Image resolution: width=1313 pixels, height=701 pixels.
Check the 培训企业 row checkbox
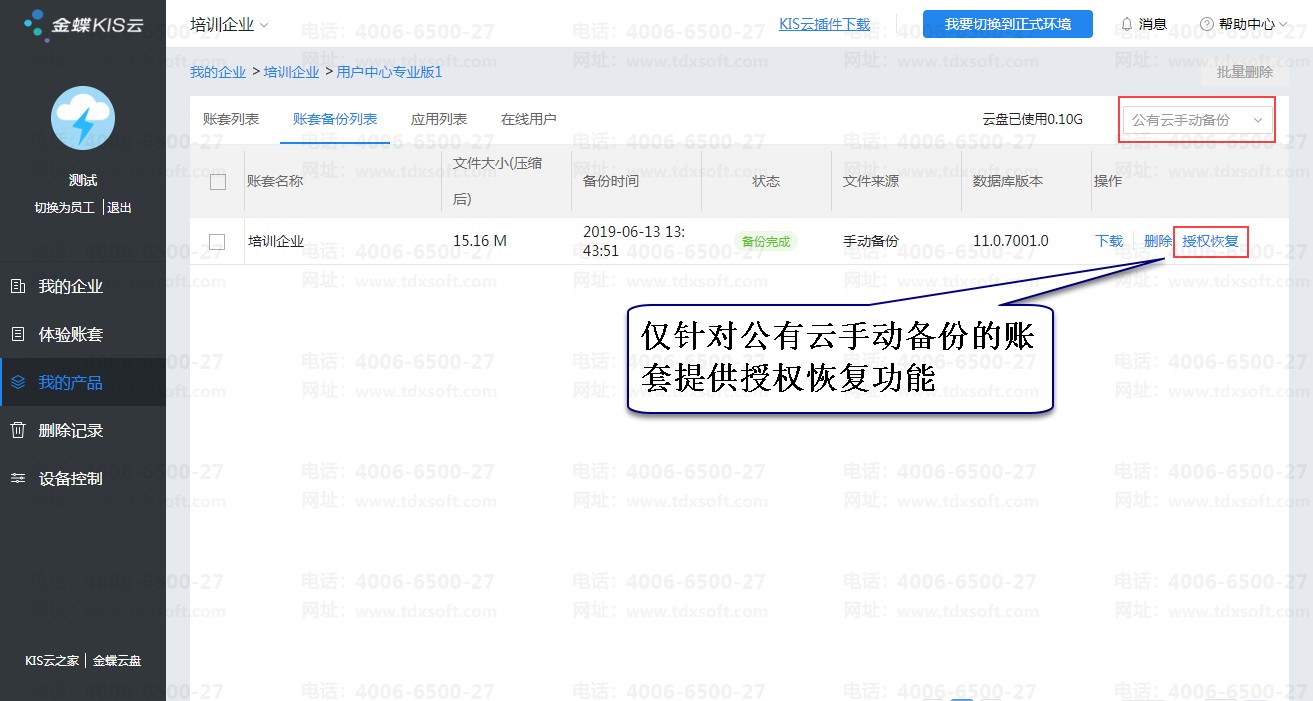click(x=217, y=241)
